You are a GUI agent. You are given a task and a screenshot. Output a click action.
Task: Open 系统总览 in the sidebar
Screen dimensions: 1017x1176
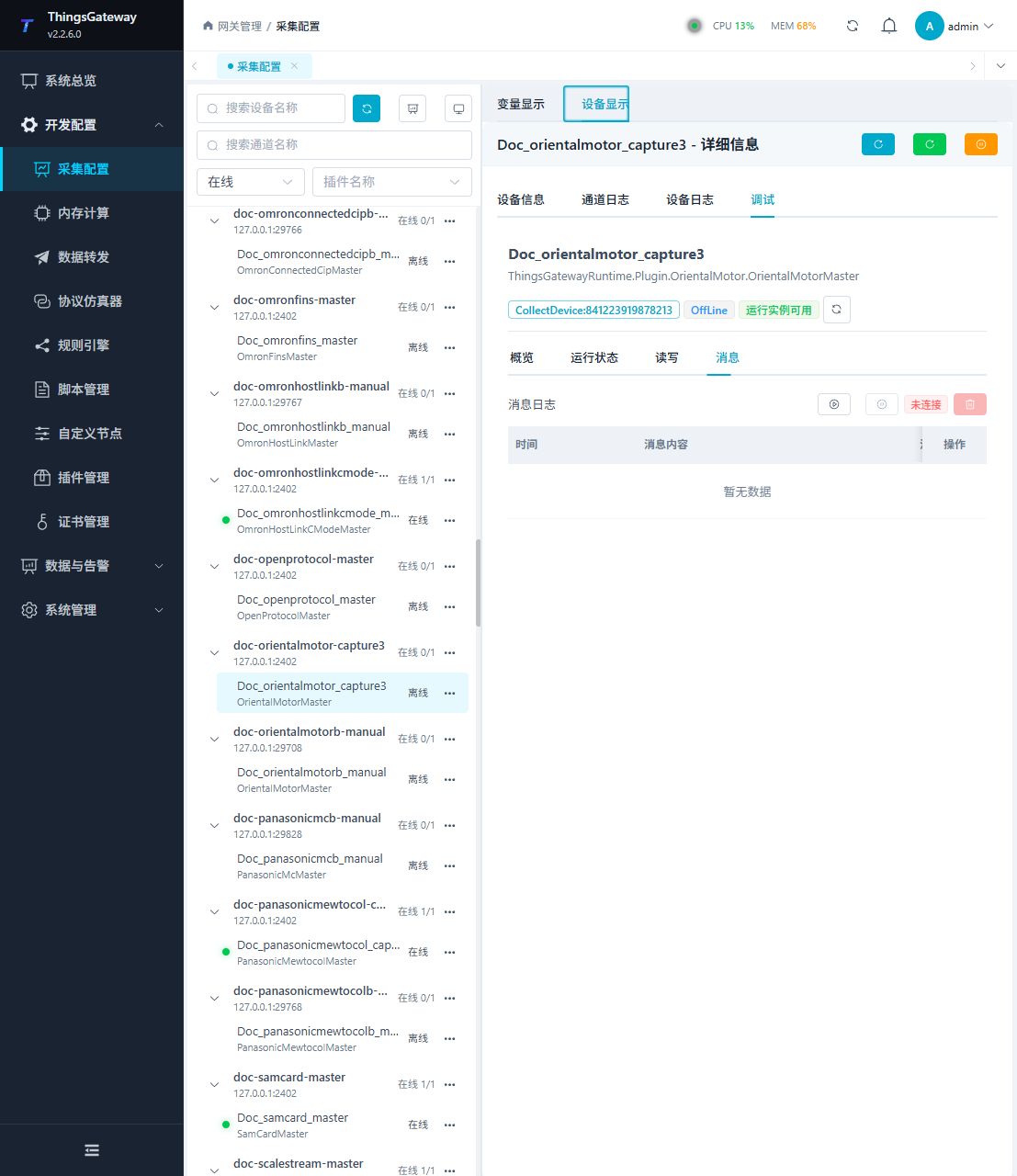click(92, 81)
